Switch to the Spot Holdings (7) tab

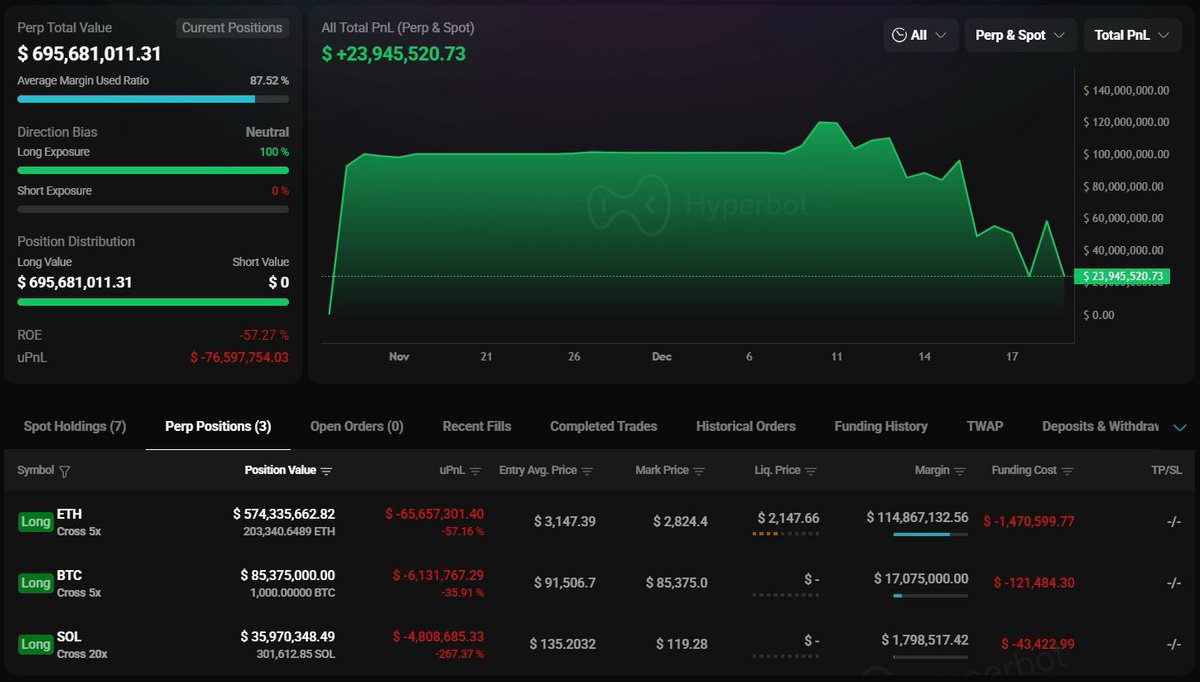click(75, 426)
